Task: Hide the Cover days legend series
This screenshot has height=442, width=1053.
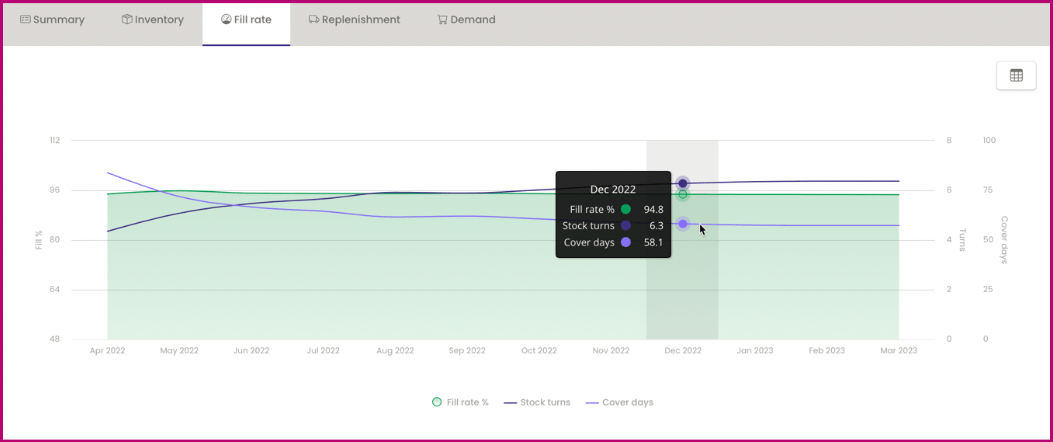Action: [x=619, y=402]
